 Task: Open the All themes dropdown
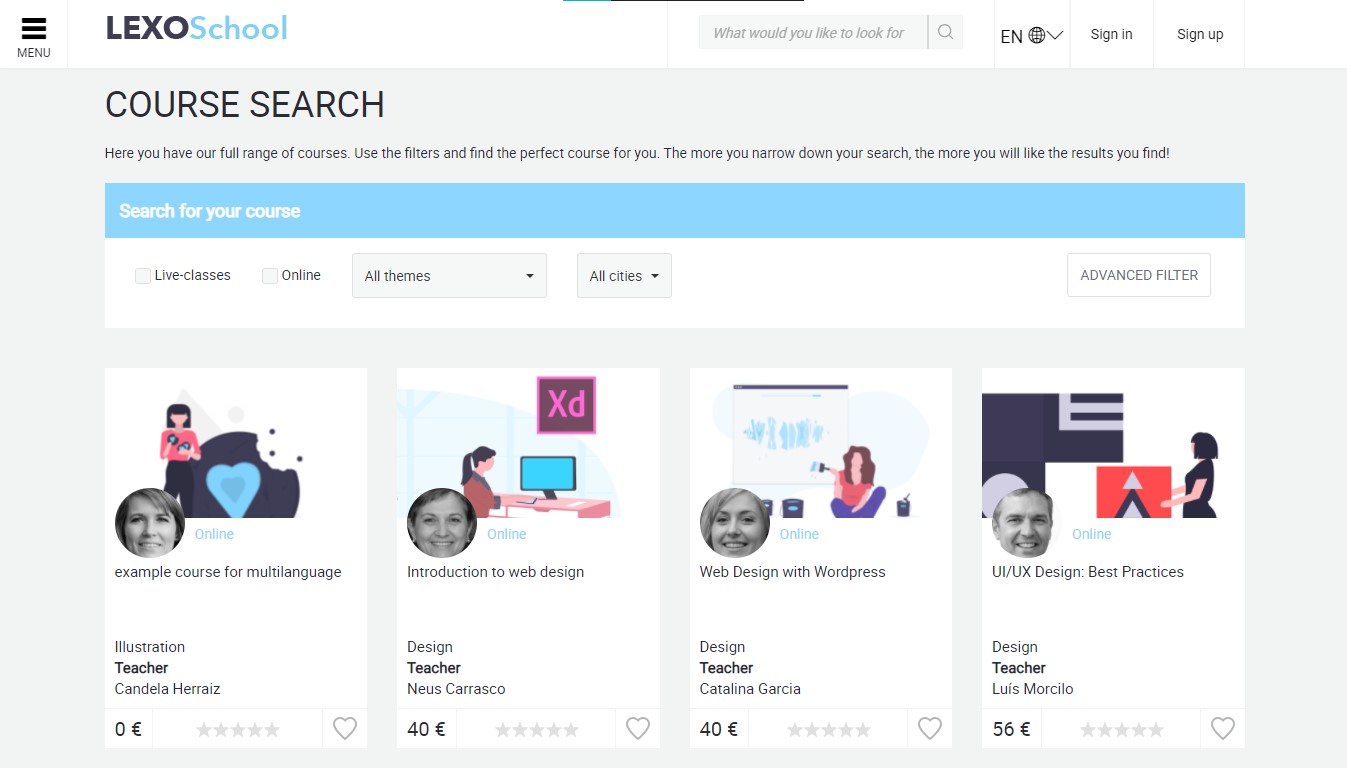click(448, 275)
